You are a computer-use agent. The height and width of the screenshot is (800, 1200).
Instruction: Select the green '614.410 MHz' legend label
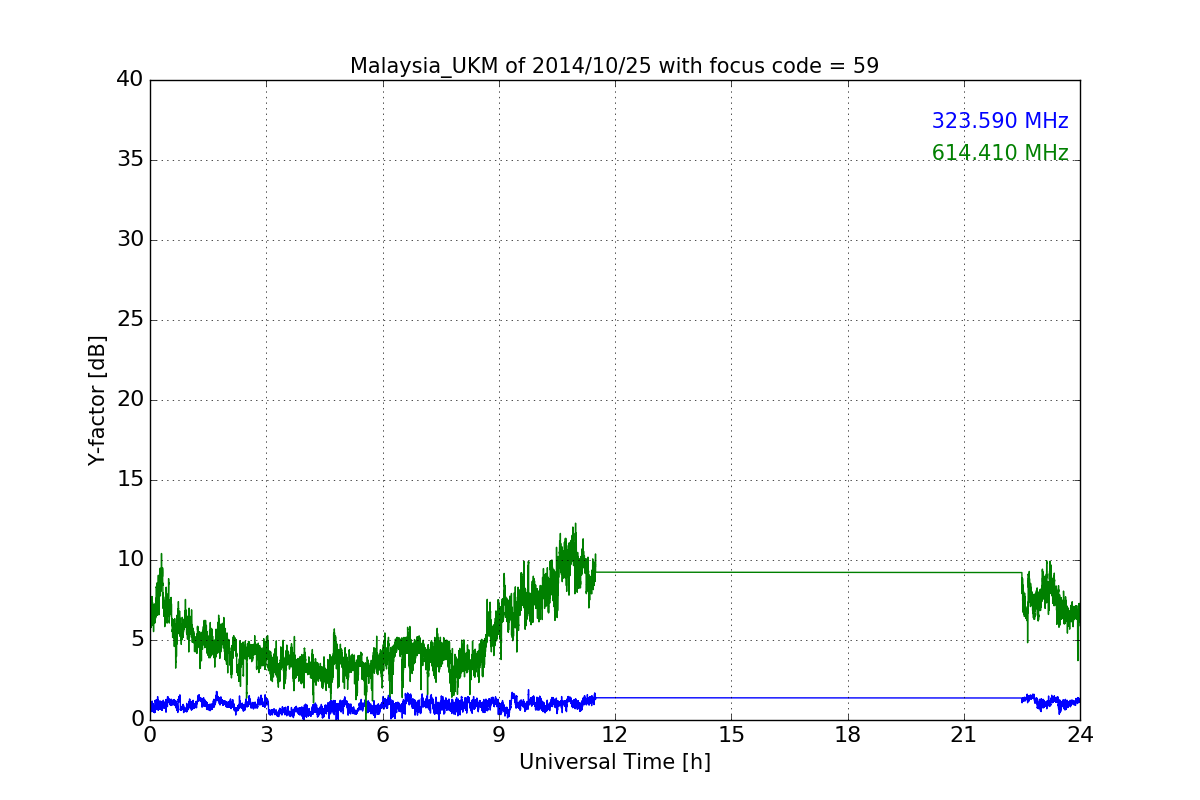(x=1000, y=153)
